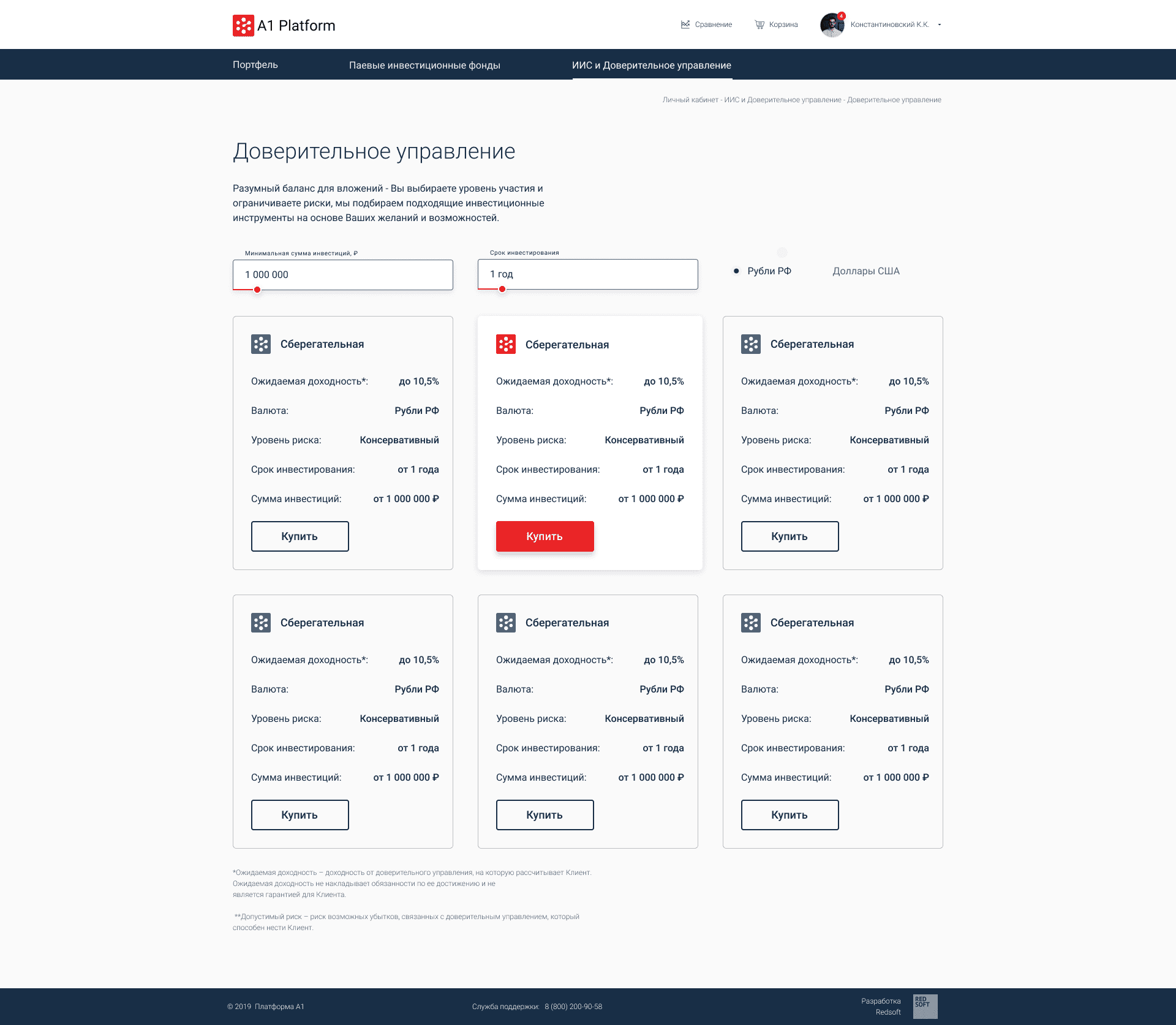Click the Сравнение link text
This screenshot has height=1025, width=1176.
pyautogui.click(x=714, y=24)
